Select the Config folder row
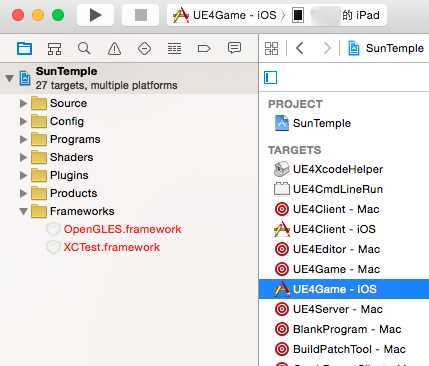This screenshot has height=366, width=429. coord(129,121)
